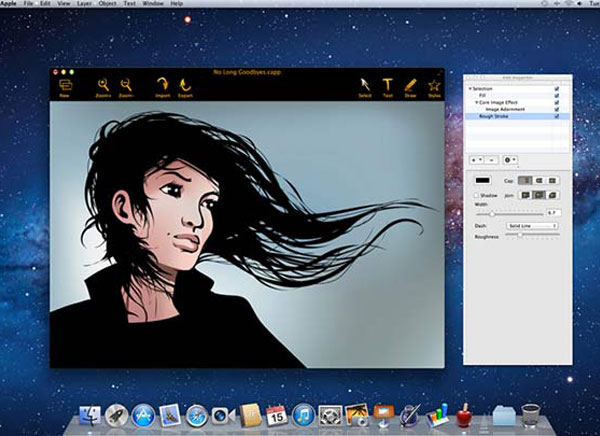Open the Apple menu
600x436 pixels.
(x=8, y=3)
